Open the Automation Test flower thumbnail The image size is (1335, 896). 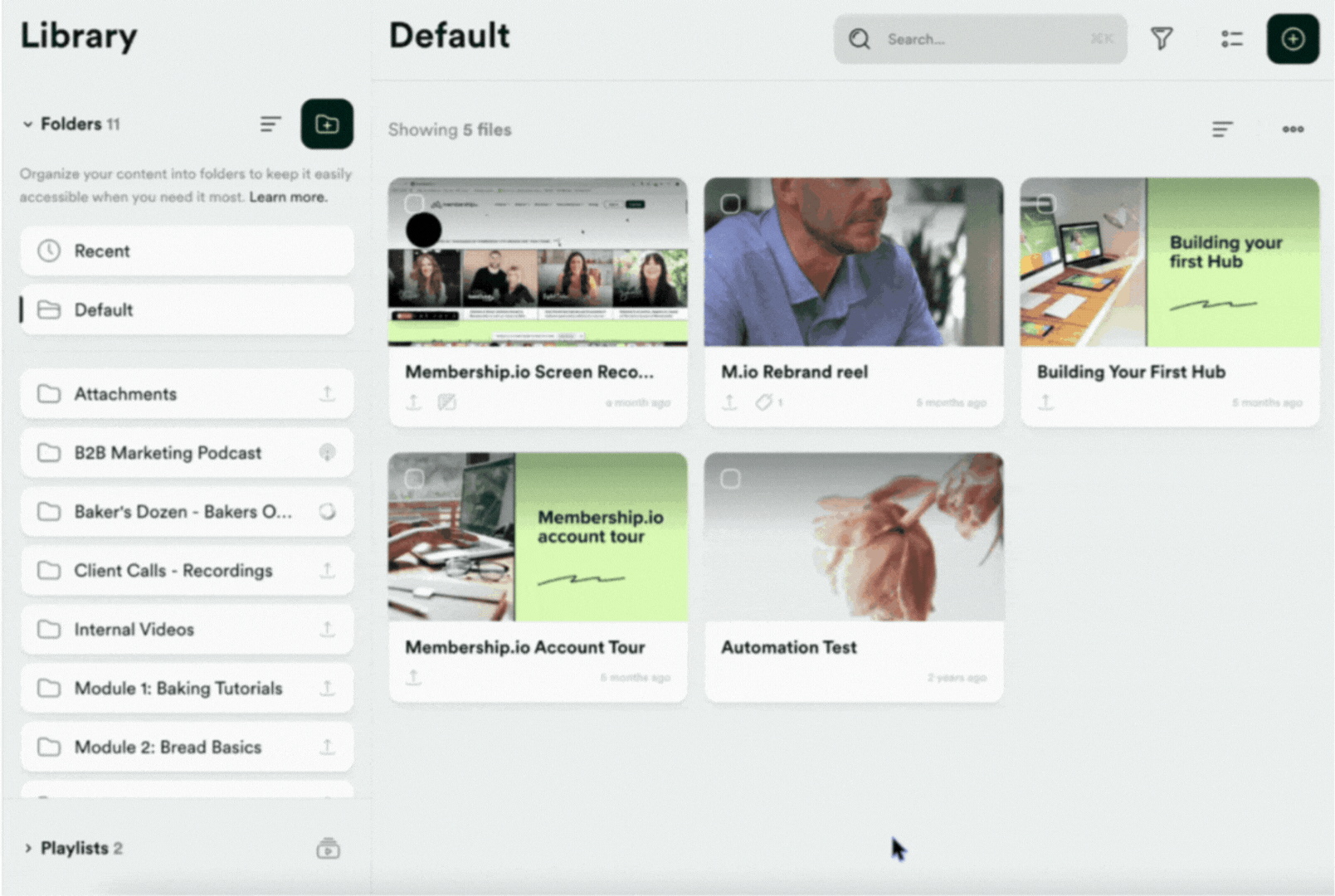point(854,537)
